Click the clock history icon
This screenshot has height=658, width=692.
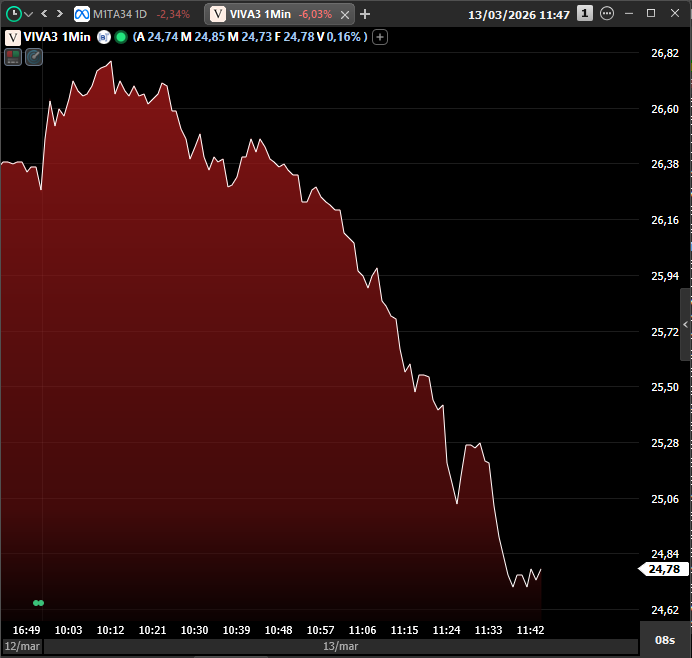click(x=14, y=14)
